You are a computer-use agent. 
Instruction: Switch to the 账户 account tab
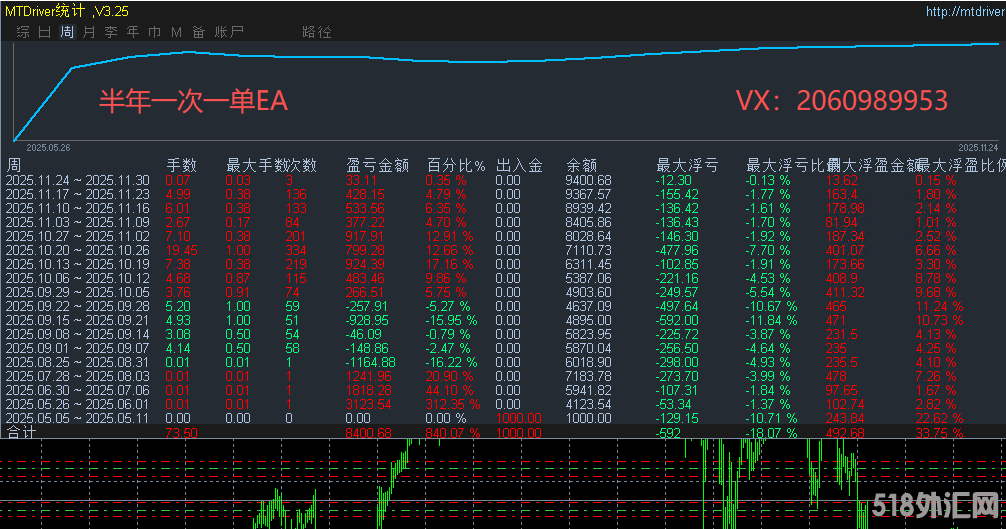click(229, 32)
